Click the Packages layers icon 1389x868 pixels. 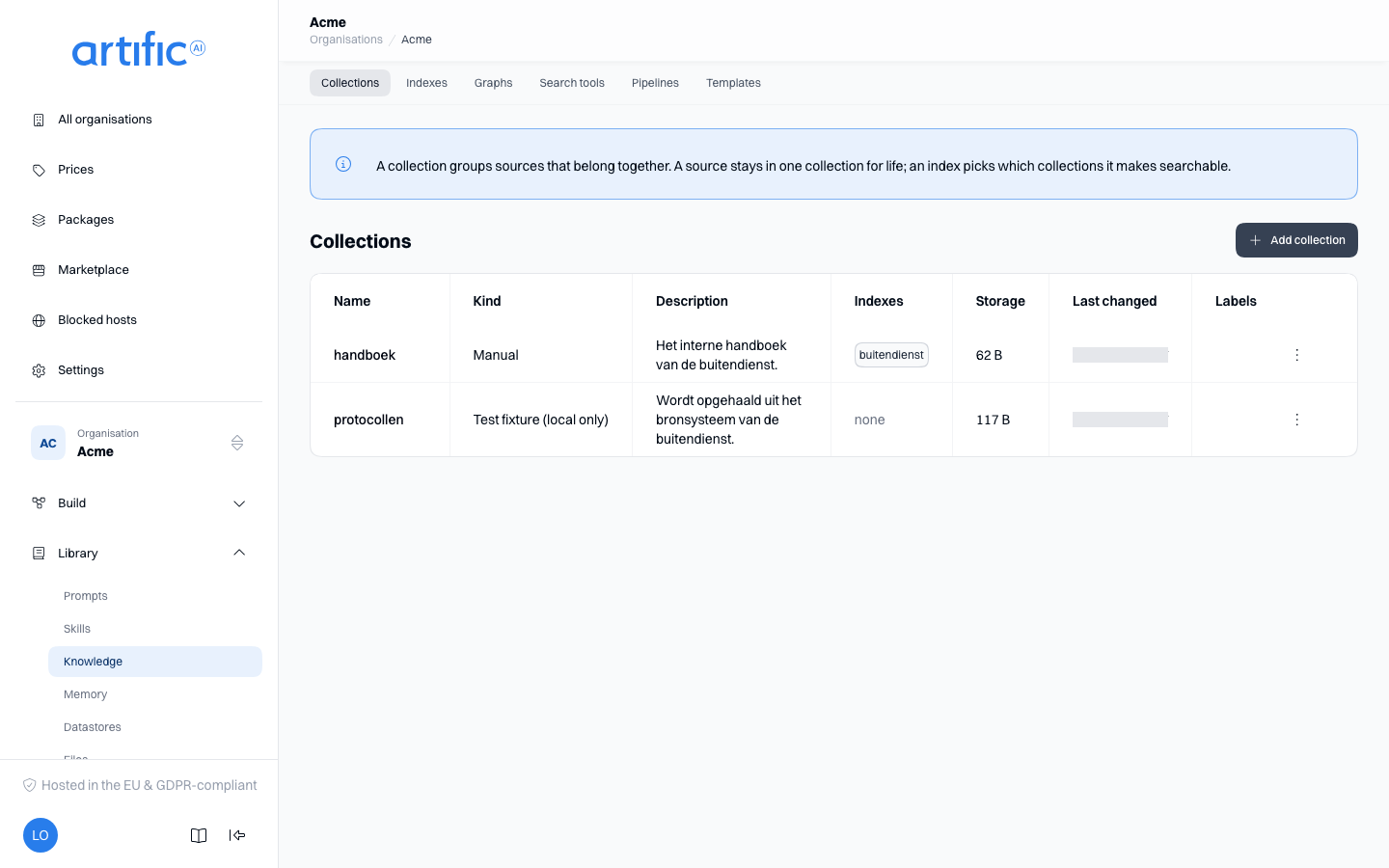coord(39,220)
